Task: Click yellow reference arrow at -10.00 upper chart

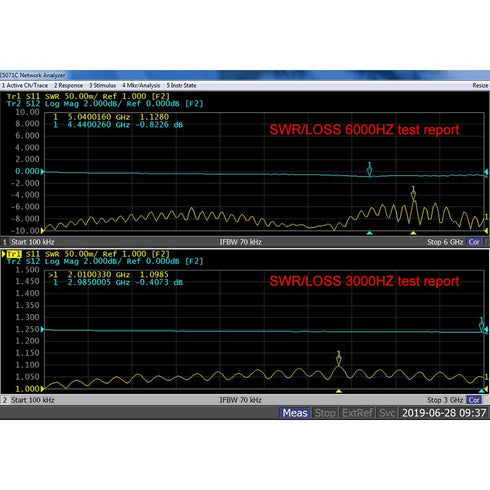Action: pyautogui.click(x=42, y=231)
